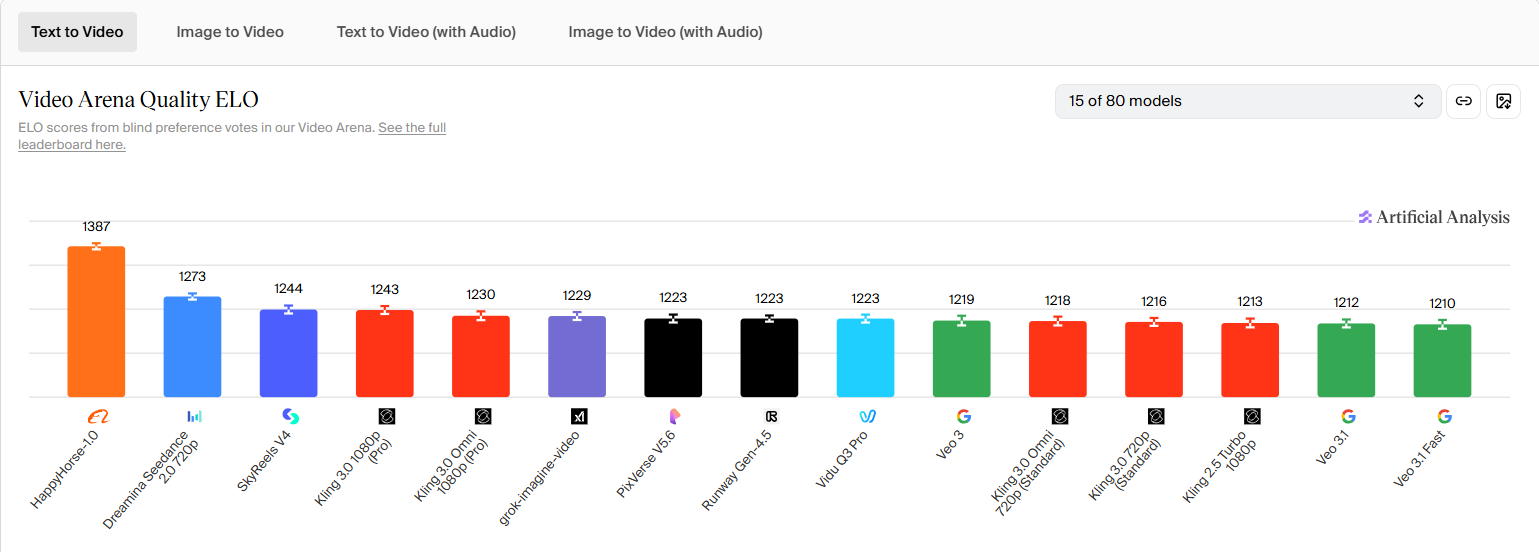
Task: Click the copy link icon button
Action: tap(1463, 101)
